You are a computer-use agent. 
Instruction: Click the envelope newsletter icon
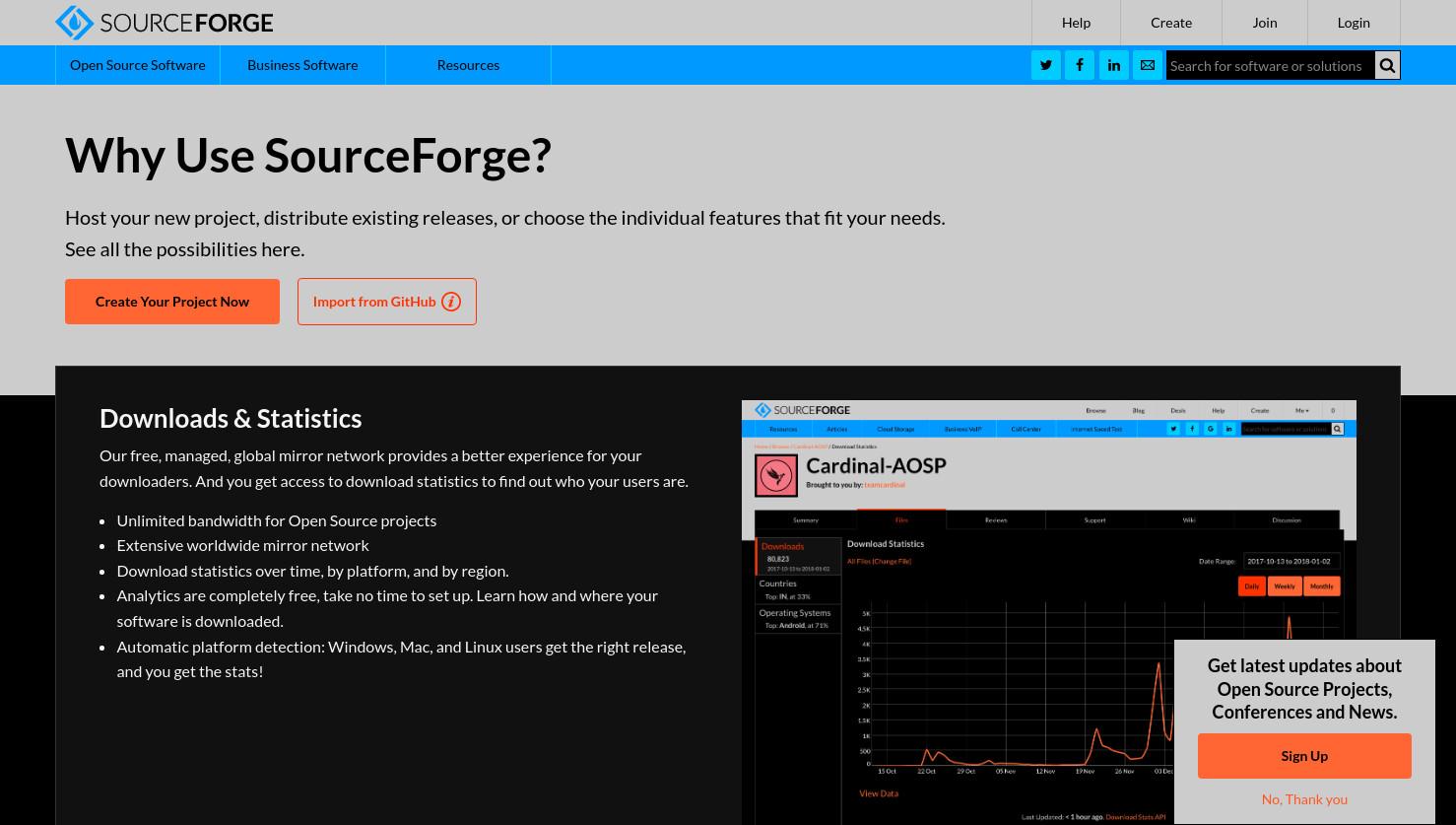pos(1148,65)
